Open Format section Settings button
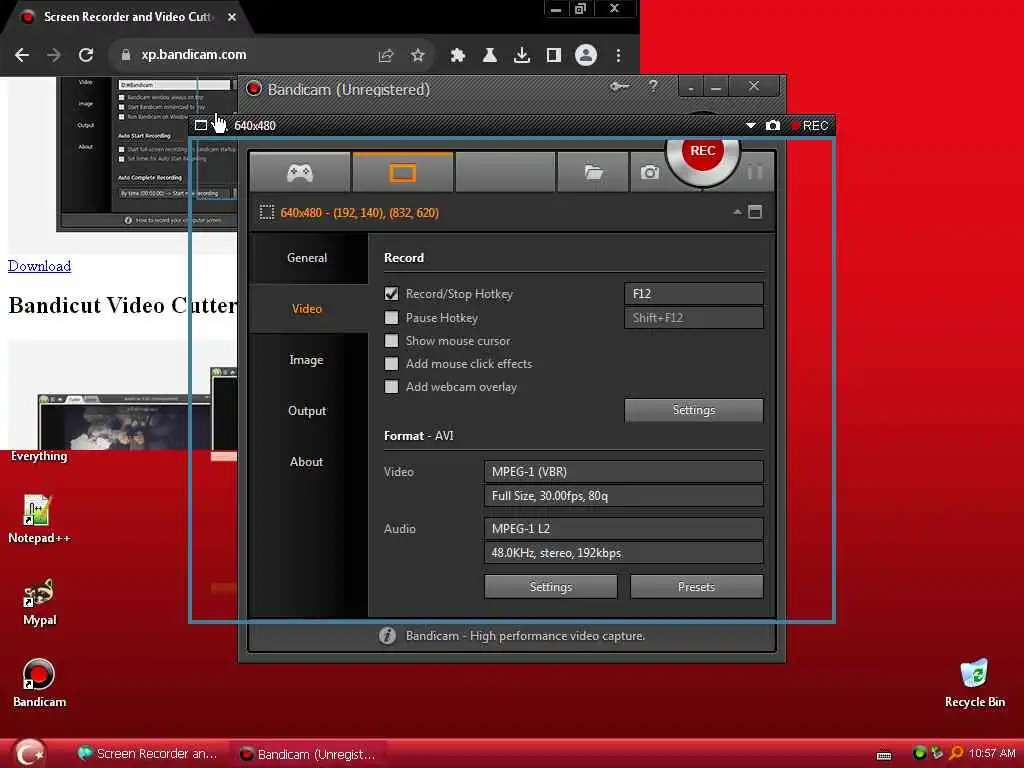The width and height of the screenshot is (1024, 768). point(551,586)
